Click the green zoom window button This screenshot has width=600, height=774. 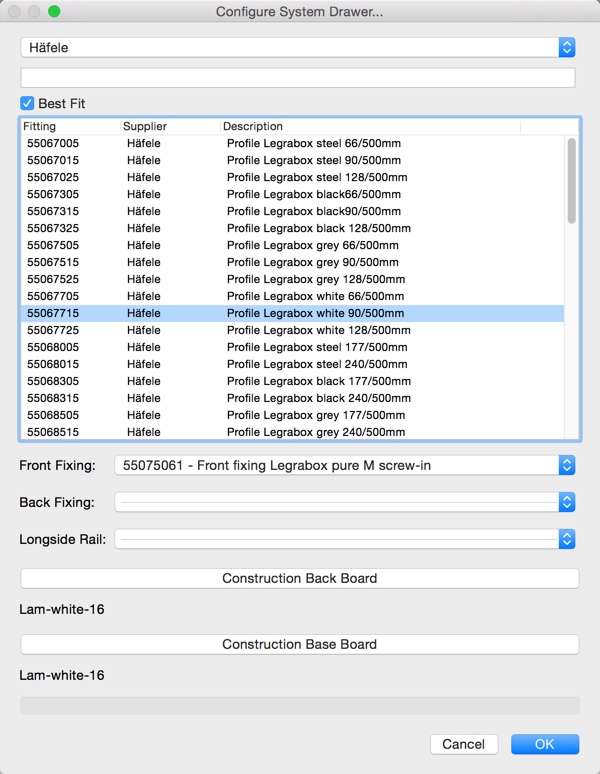(x=54, y=11)
